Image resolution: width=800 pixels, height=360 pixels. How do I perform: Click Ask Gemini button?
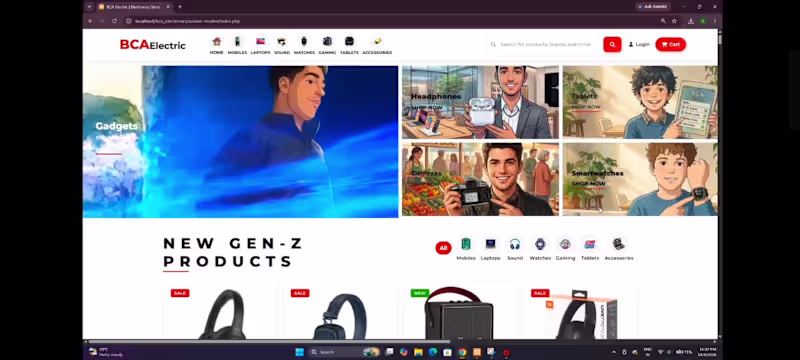coord(653,7)
